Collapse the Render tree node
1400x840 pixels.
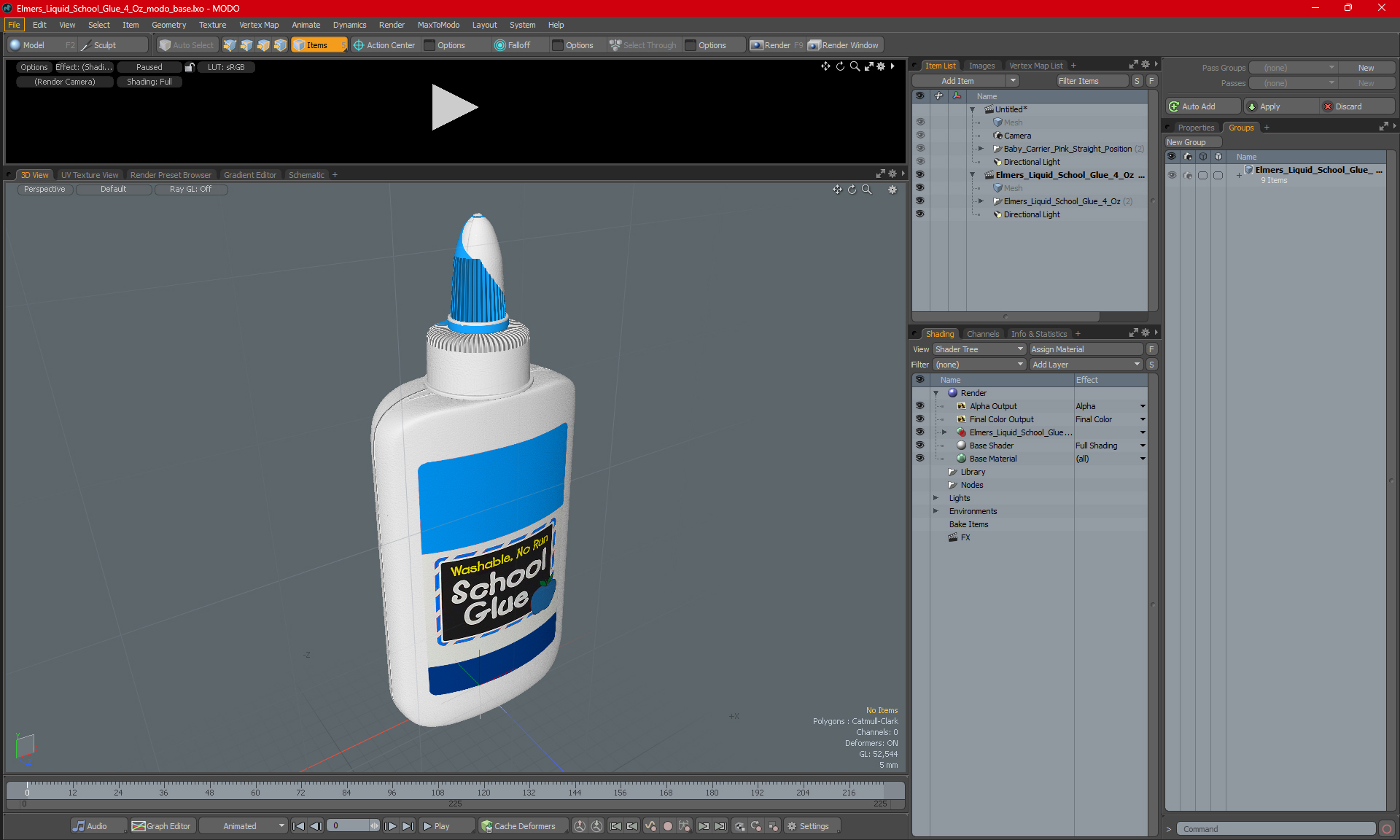(936, 393)
